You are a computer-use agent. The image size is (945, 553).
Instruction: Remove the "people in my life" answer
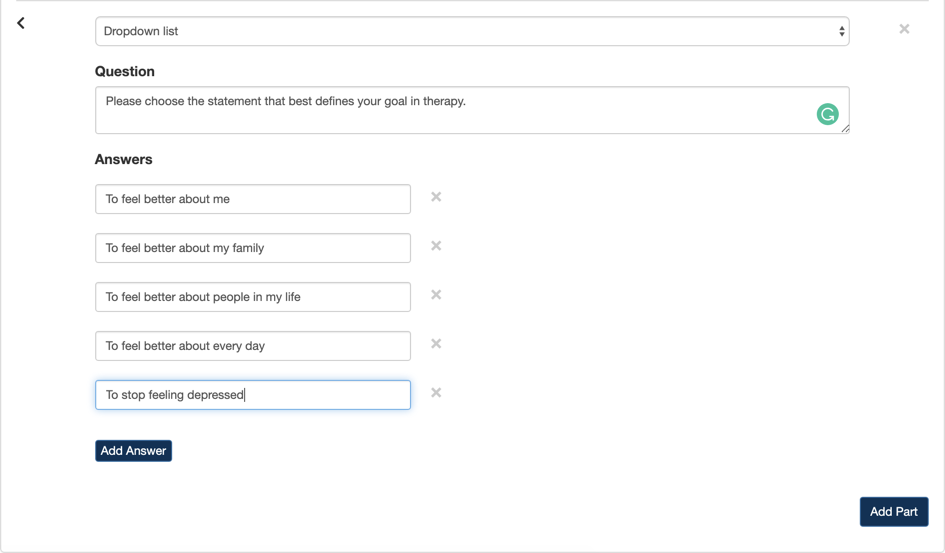436,295
